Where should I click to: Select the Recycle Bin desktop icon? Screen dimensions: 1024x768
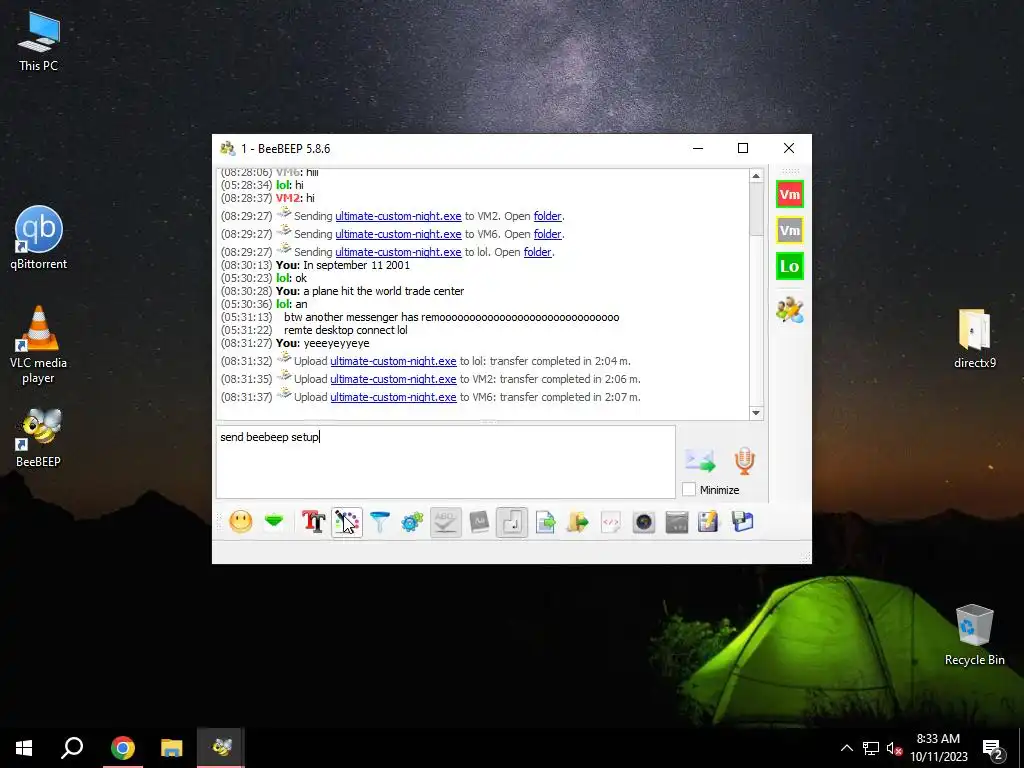(974, 635)
